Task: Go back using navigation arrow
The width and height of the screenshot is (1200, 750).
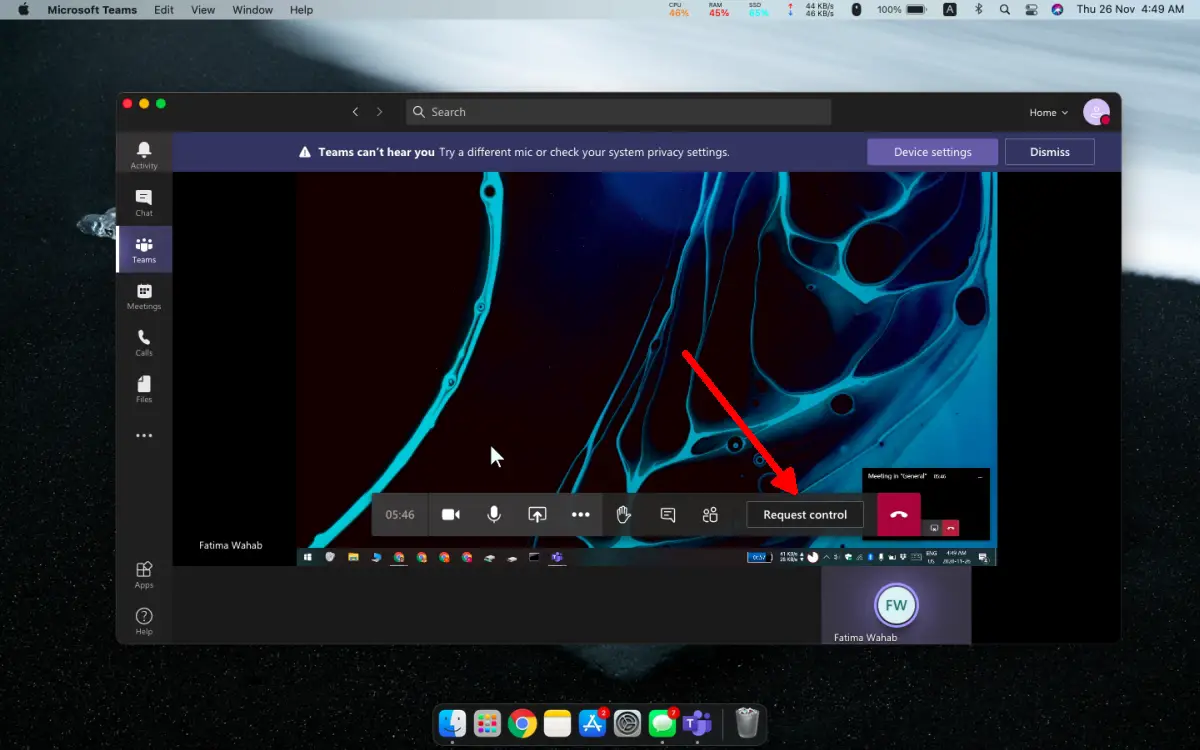Action: tap(355, 112)
